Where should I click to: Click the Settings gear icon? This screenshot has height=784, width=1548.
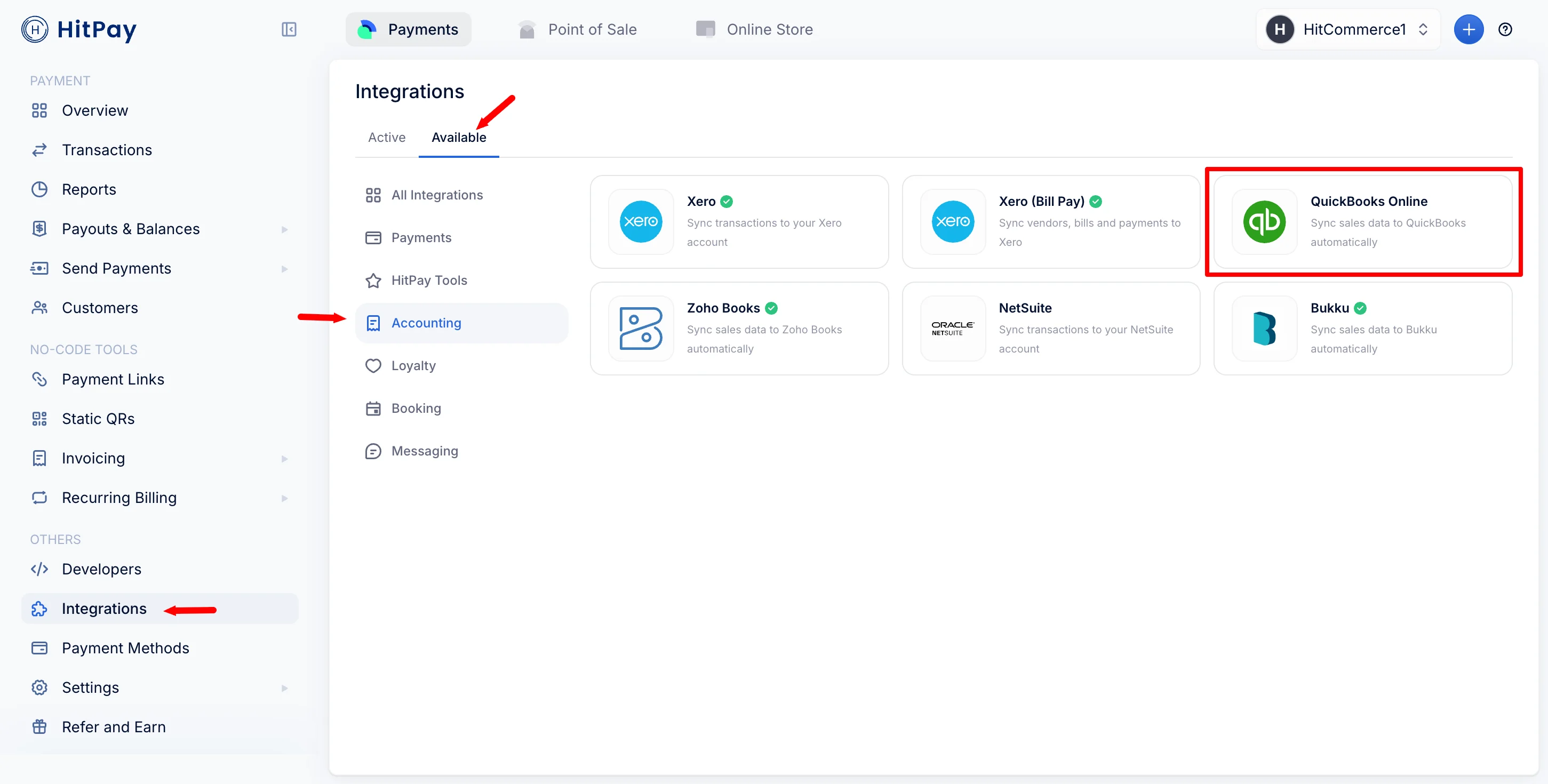click(x=39, y=687)
